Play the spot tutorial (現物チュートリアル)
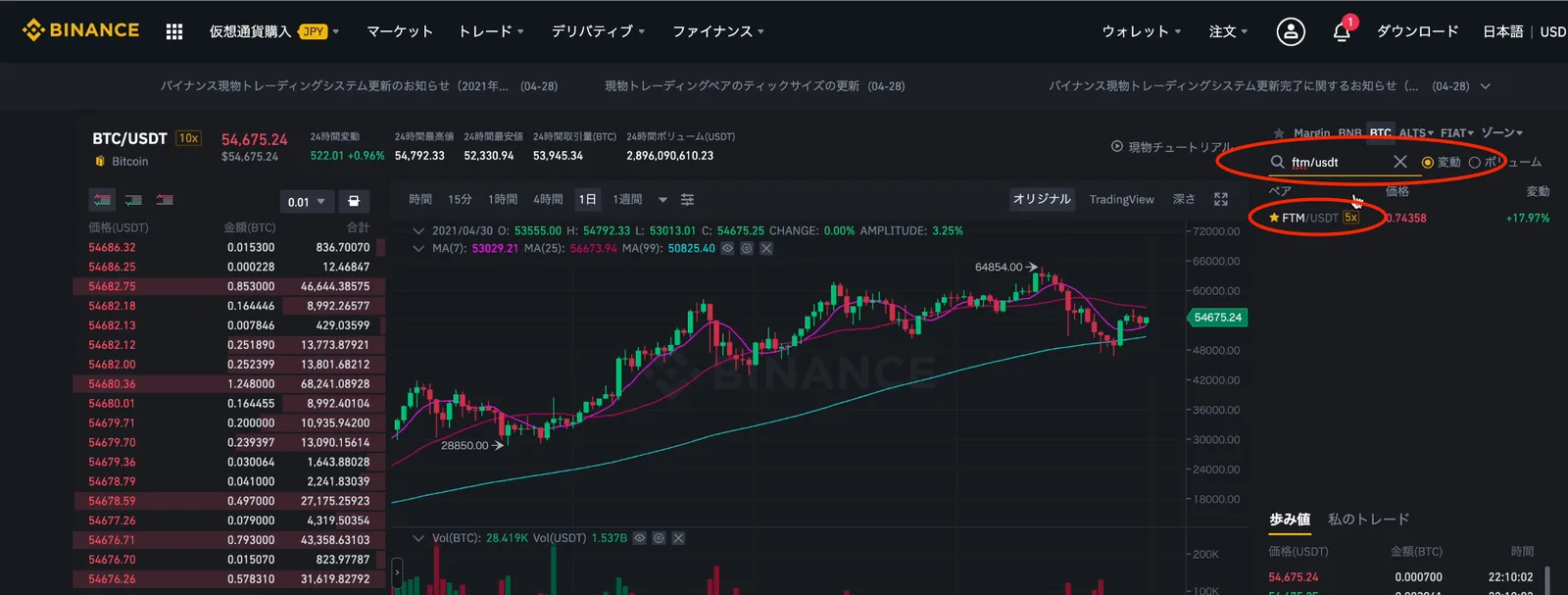Viewport: 1568px width, 595px height. click(x=1170, y=147)
